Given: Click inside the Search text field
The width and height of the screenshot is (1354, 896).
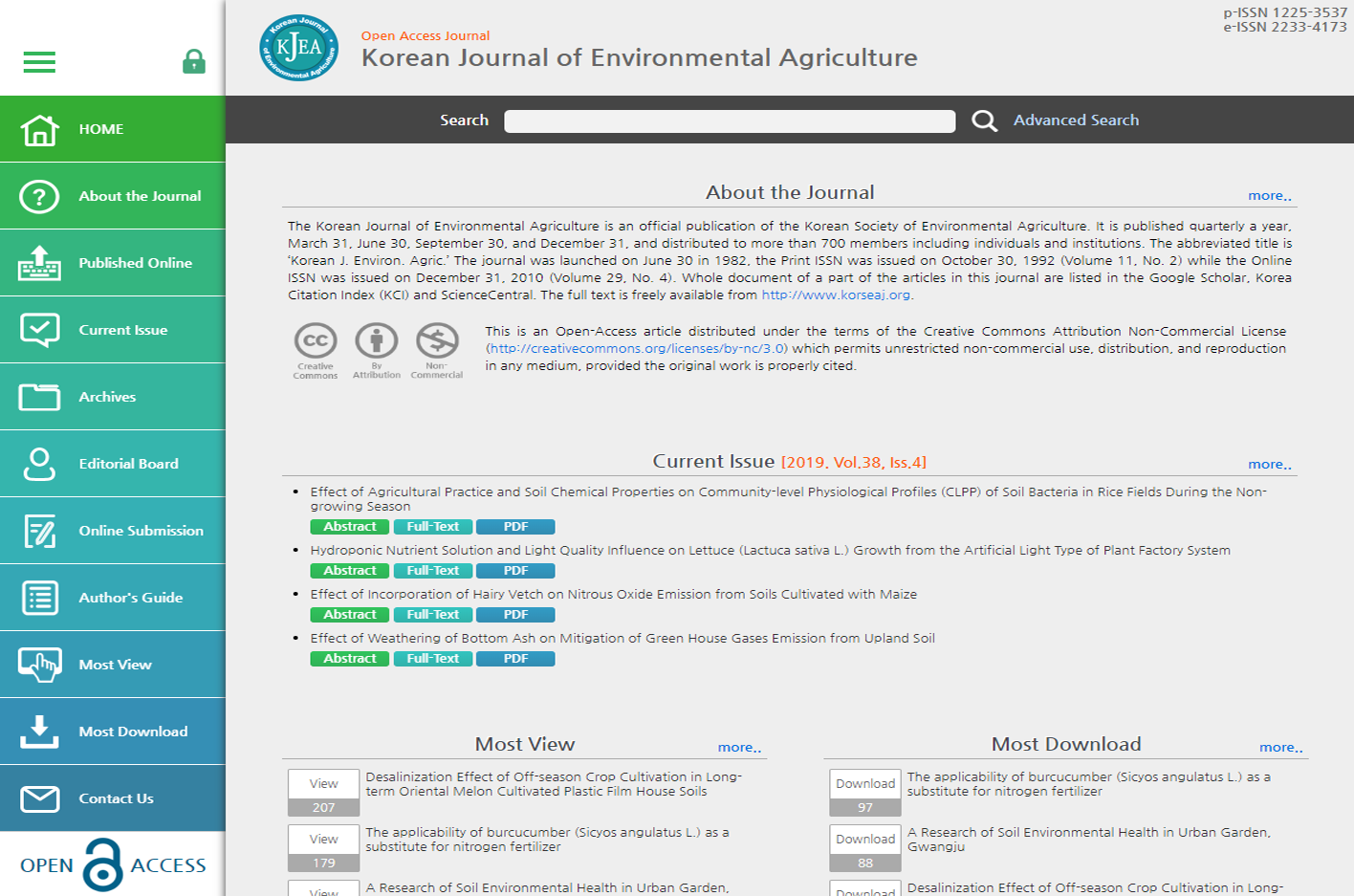Looking at the screenshot, I should (x=729, y=120).
